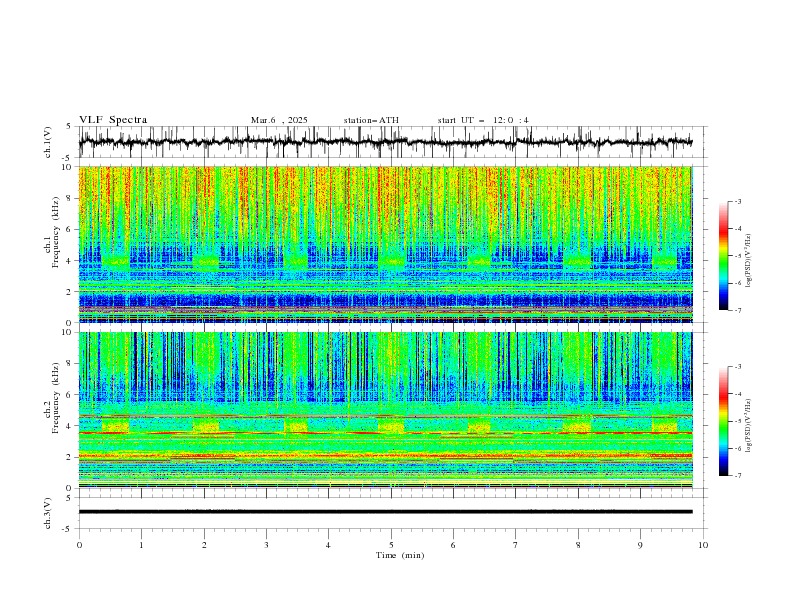Click the "-4" tick on ch.1 colorbar

(738, 229)
